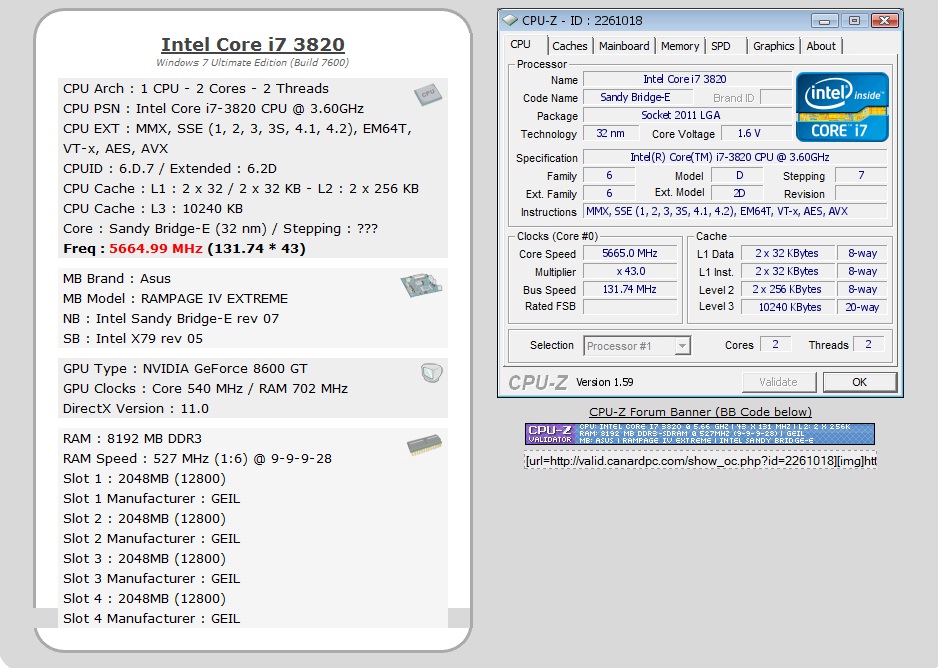This screenshot has width=938, height=668.
Task: Open the Memory tab
Action: (x=680, y=46)
